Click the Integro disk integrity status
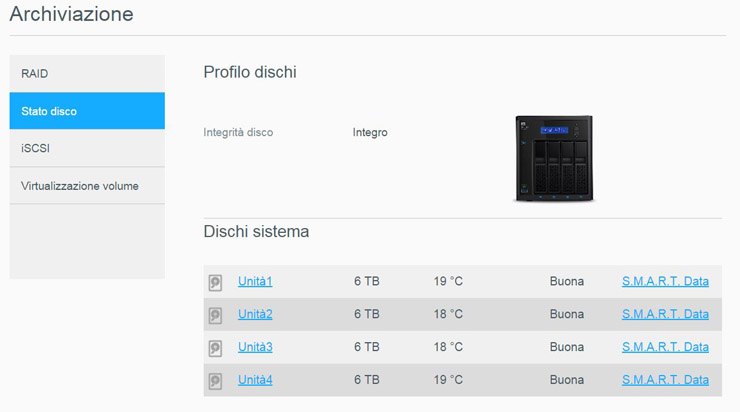The height and width of the screenshot is (412, 740). pyautogui.click(x=370, y=132)
